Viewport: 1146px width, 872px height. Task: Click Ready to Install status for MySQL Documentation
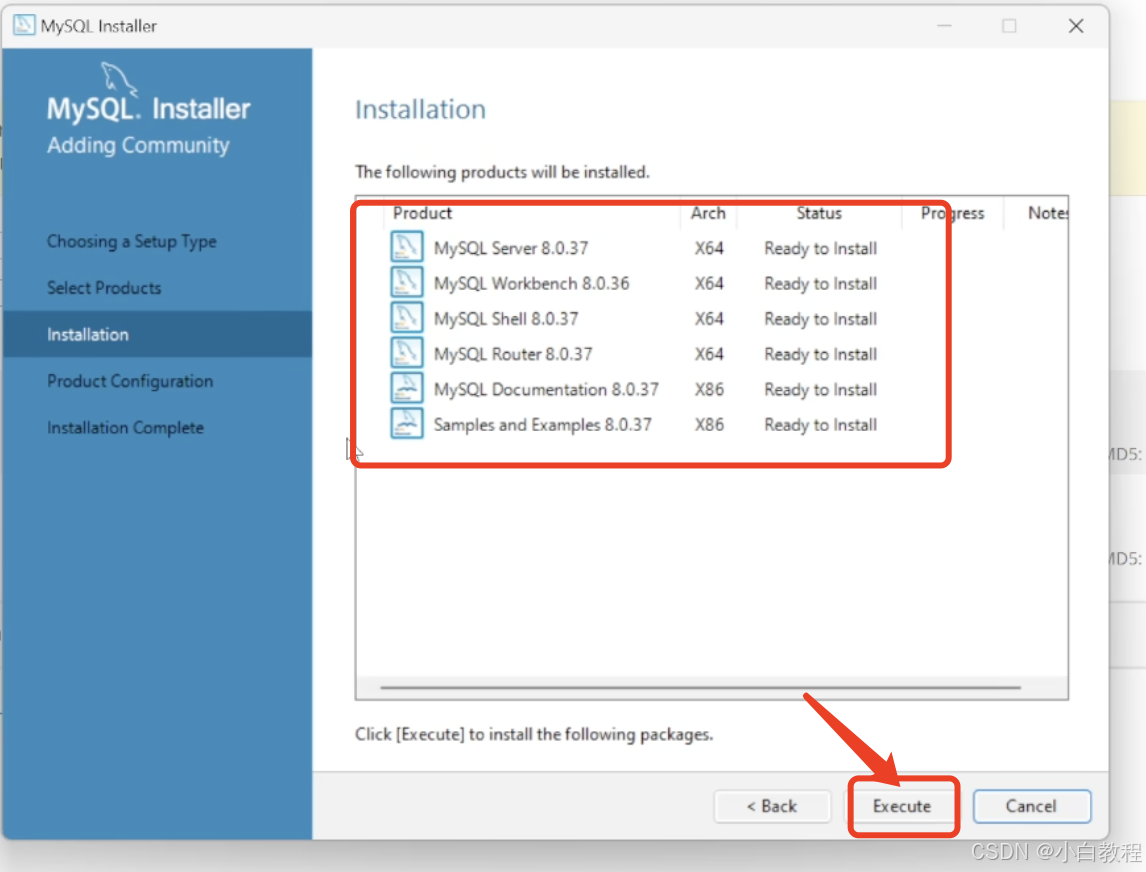821,390
